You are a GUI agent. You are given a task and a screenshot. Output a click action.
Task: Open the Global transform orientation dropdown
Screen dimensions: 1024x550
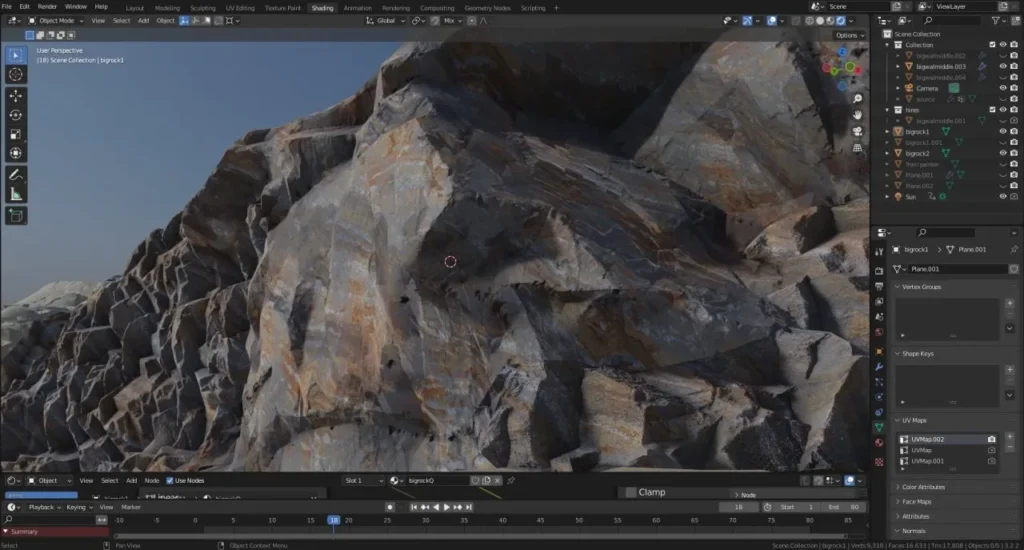click(x=385, y=20)
